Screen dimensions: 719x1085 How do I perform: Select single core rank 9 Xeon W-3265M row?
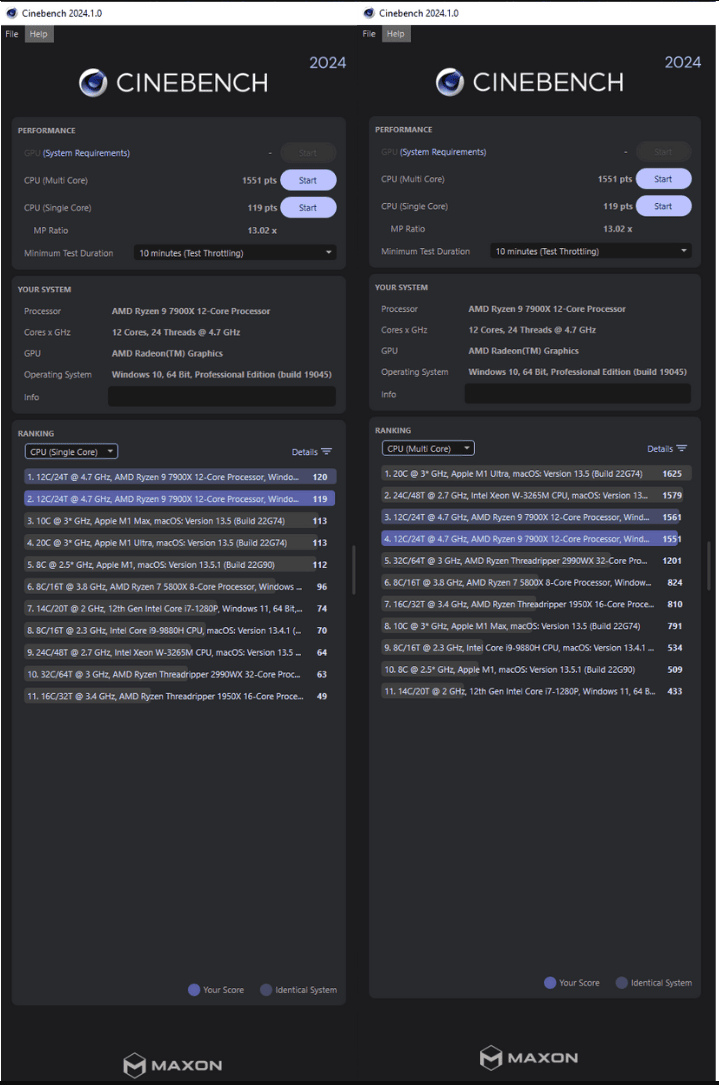click(180, 653)
